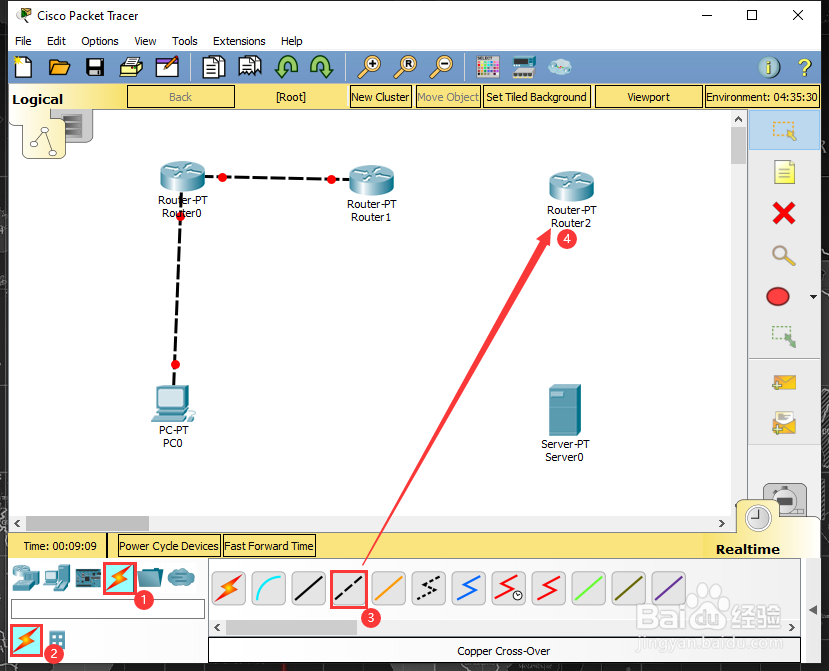
Task: Click the Server0 device on canvas
Action: [x=565, y=410]
